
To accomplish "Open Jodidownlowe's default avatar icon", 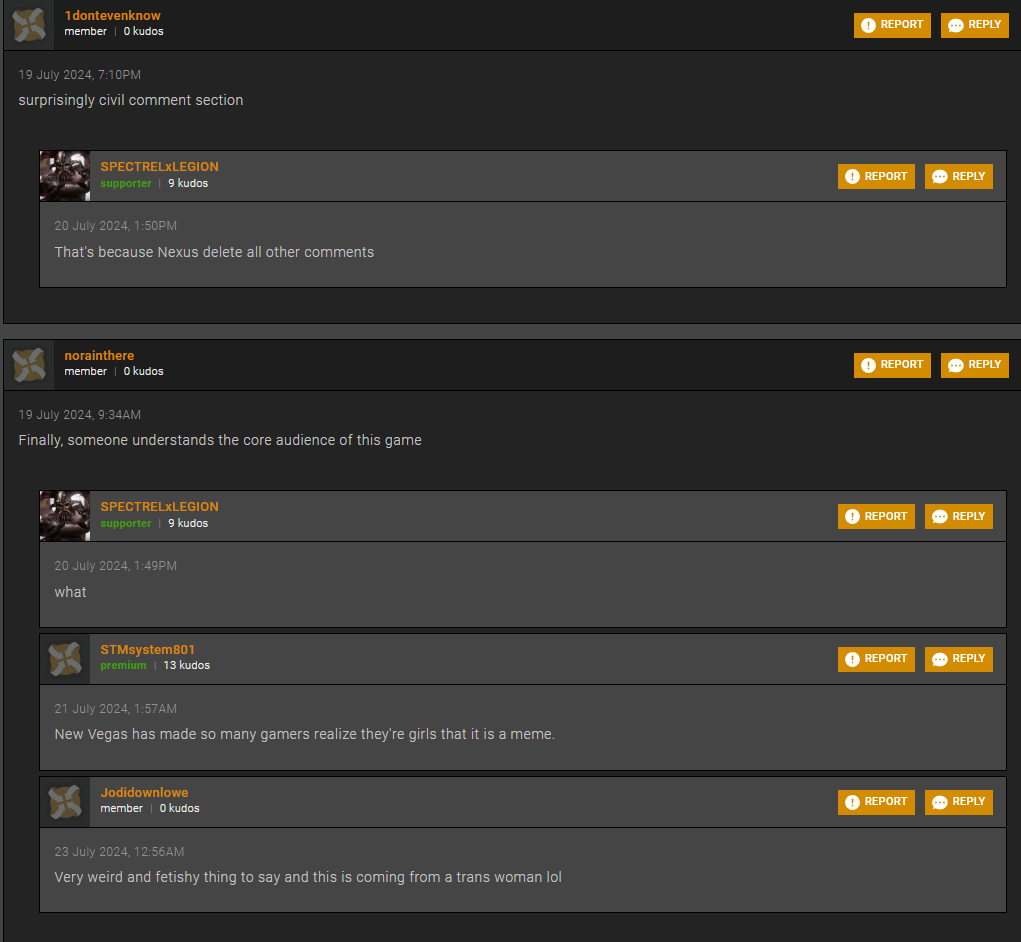I will [64, 802].
